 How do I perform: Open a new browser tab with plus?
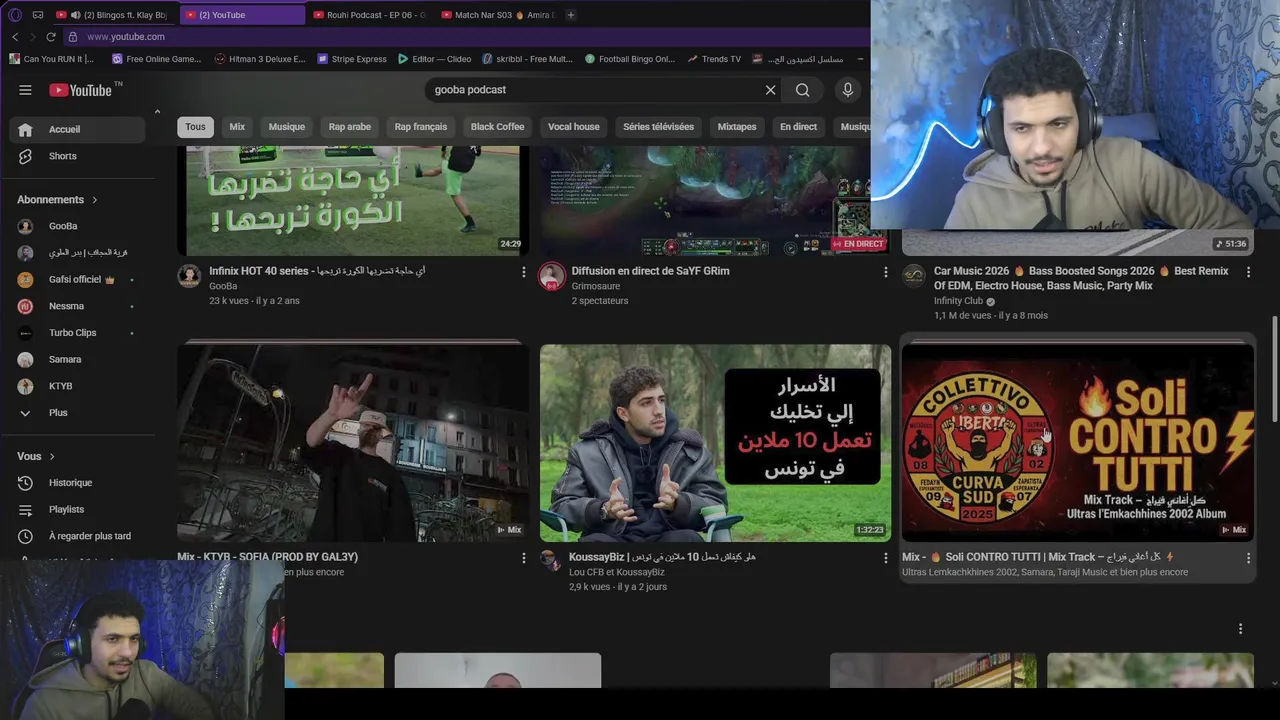point(571,15)
